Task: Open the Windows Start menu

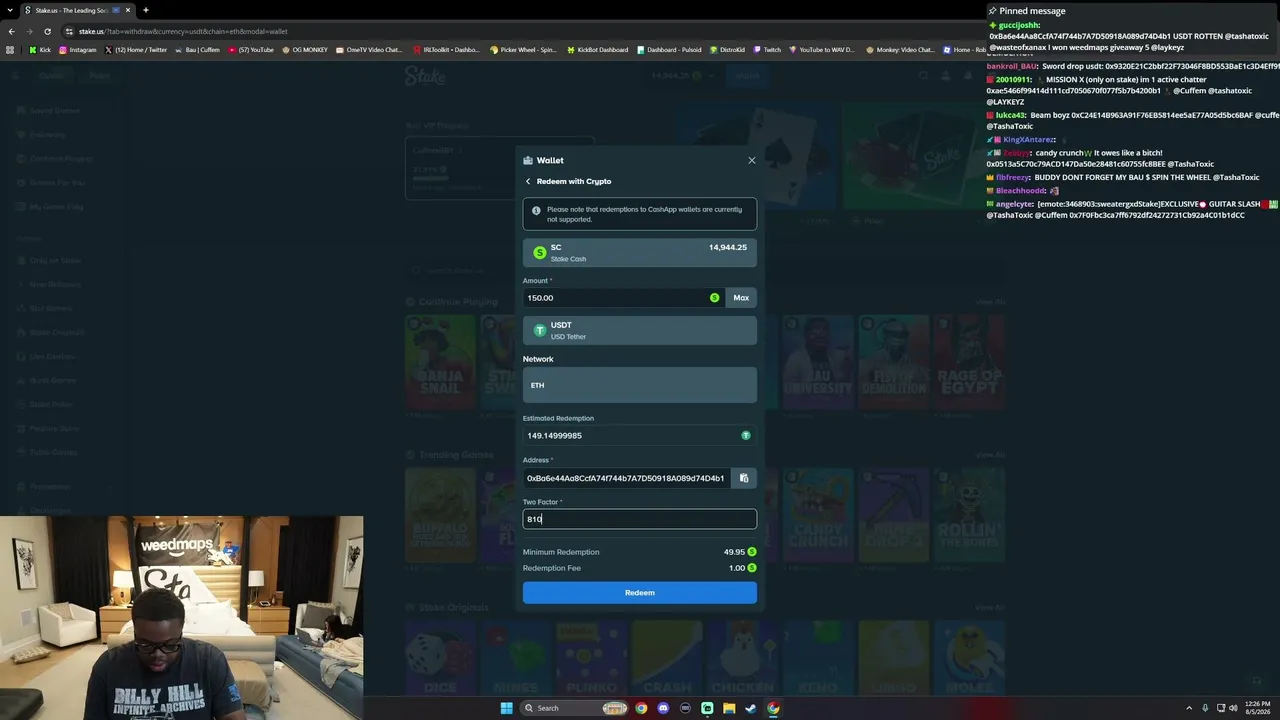Action: pyautogui.click(x=507, y=708)
